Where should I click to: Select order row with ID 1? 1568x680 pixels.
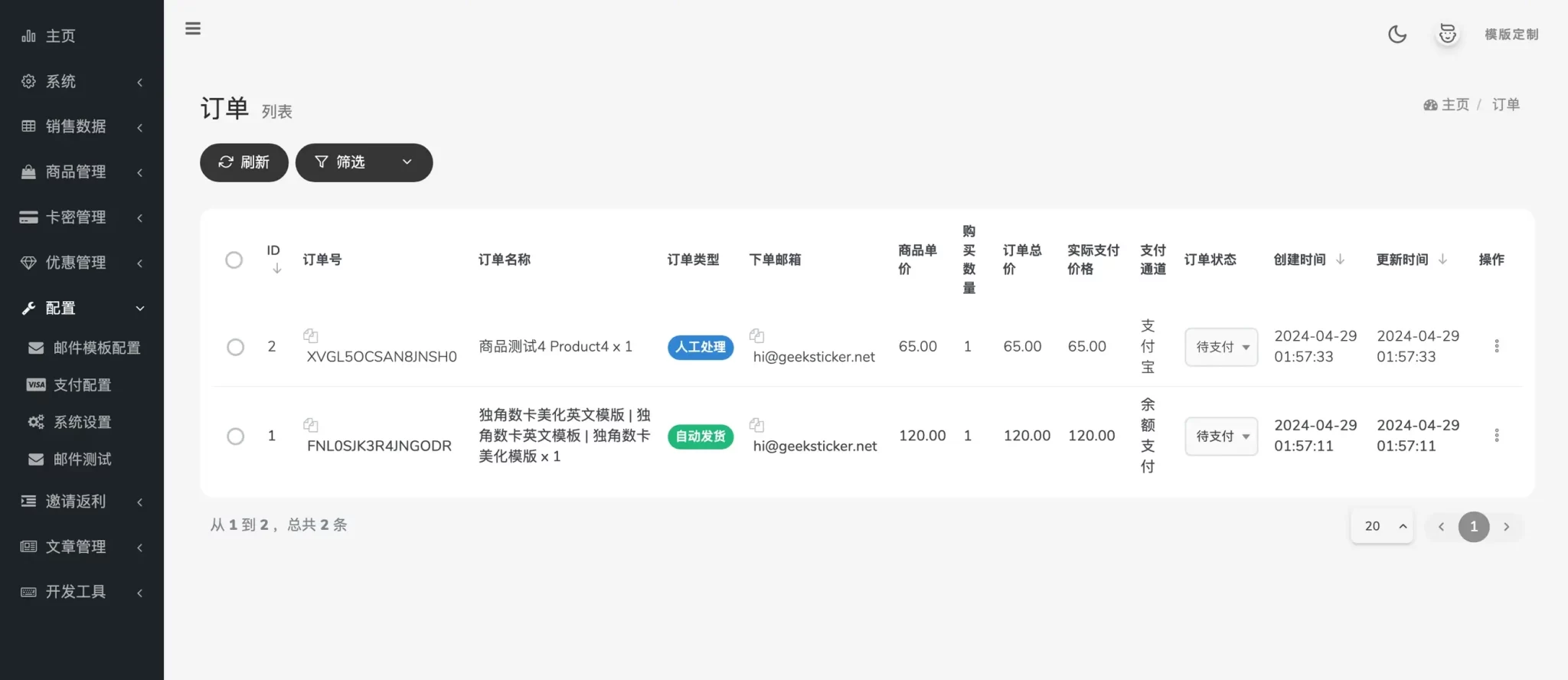[236, 436]
